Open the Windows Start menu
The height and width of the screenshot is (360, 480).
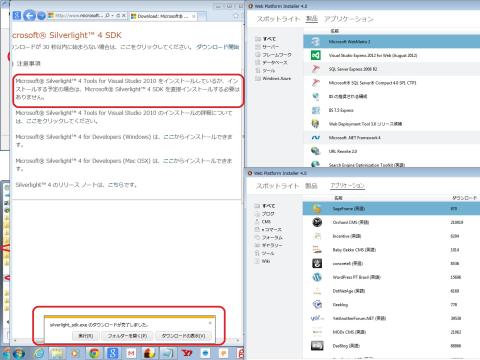tap(19, 353)
